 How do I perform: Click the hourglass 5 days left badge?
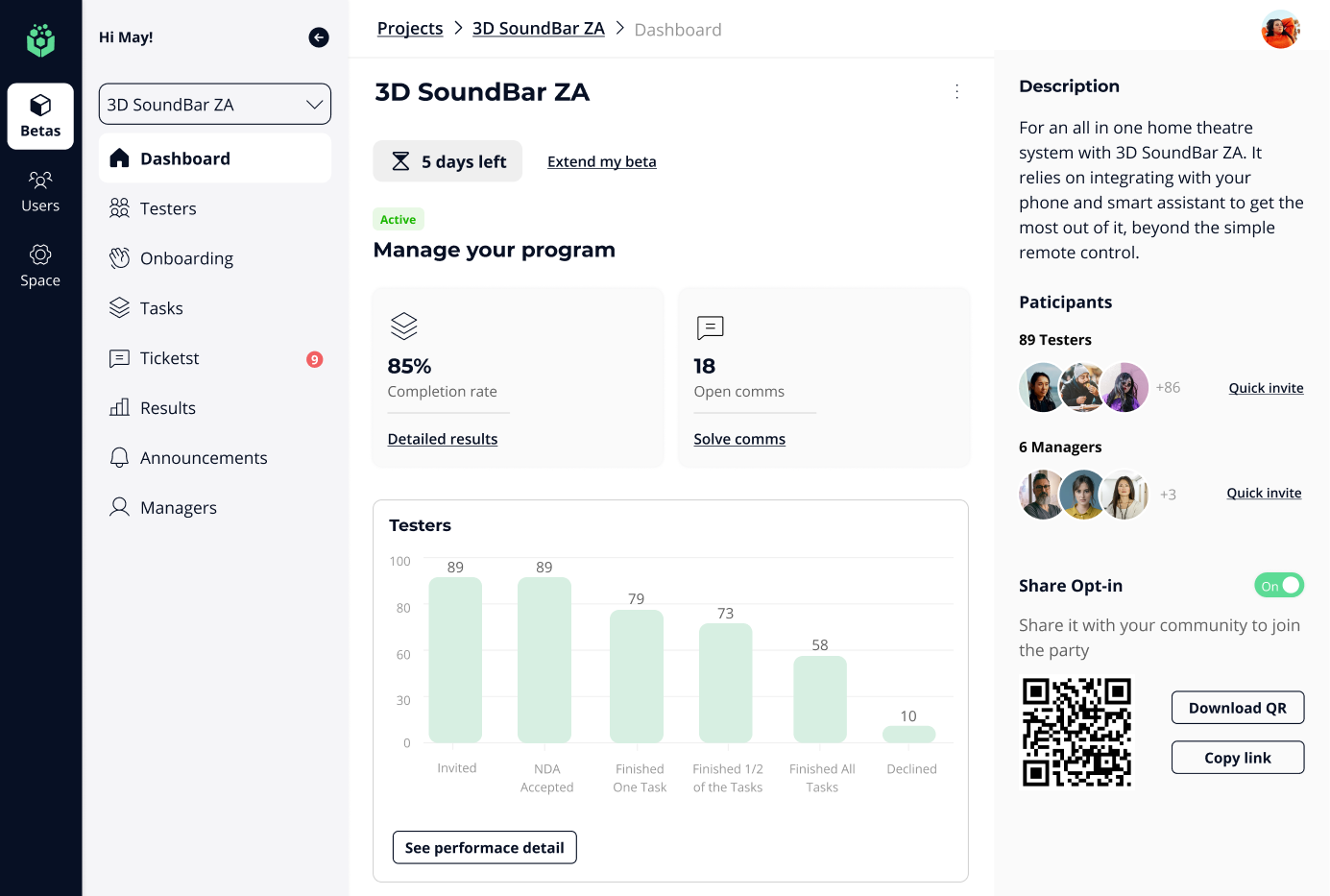click(447, 161)
